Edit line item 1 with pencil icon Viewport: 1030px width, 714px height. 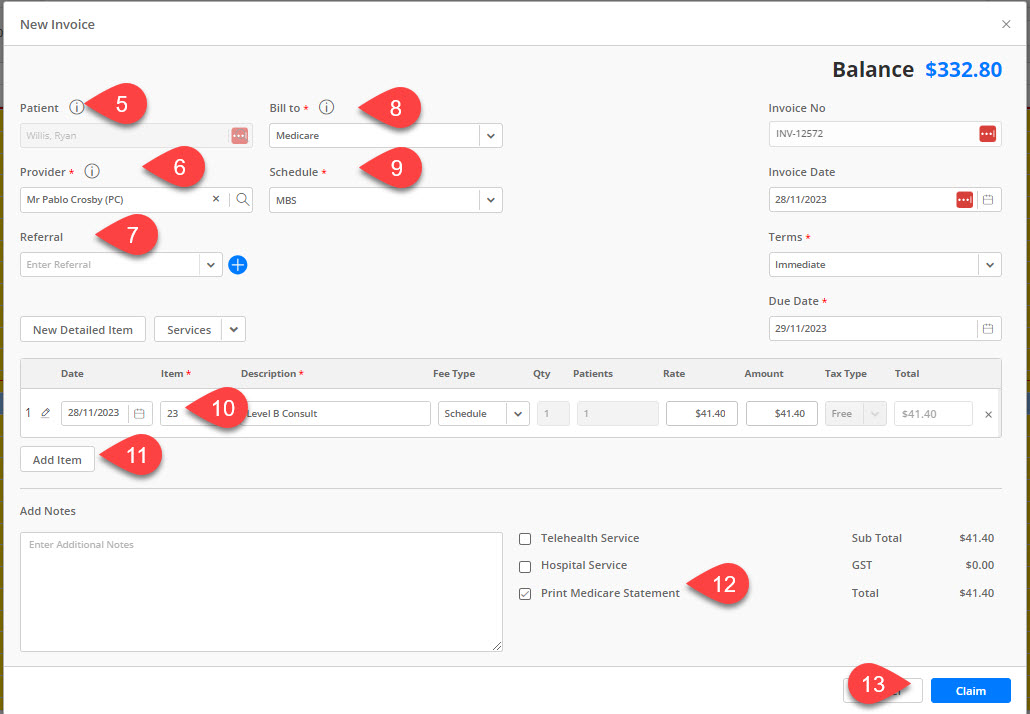(45, 413)
